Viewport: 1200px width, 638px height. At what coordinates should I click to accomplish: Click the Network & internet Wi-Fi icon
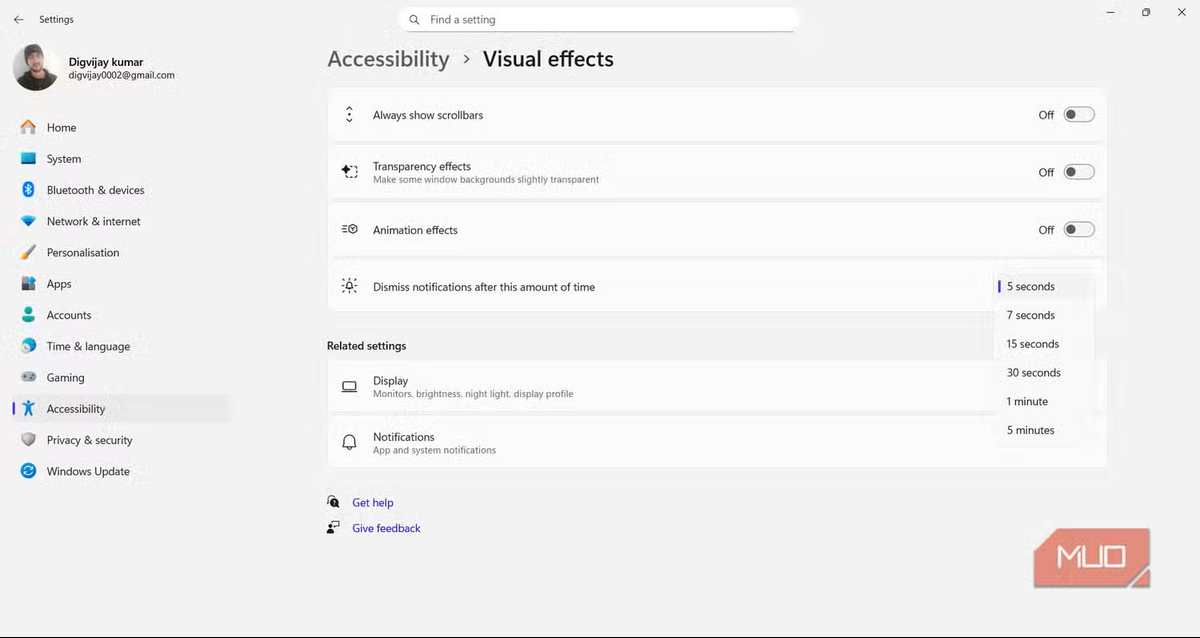click(28, 221)
